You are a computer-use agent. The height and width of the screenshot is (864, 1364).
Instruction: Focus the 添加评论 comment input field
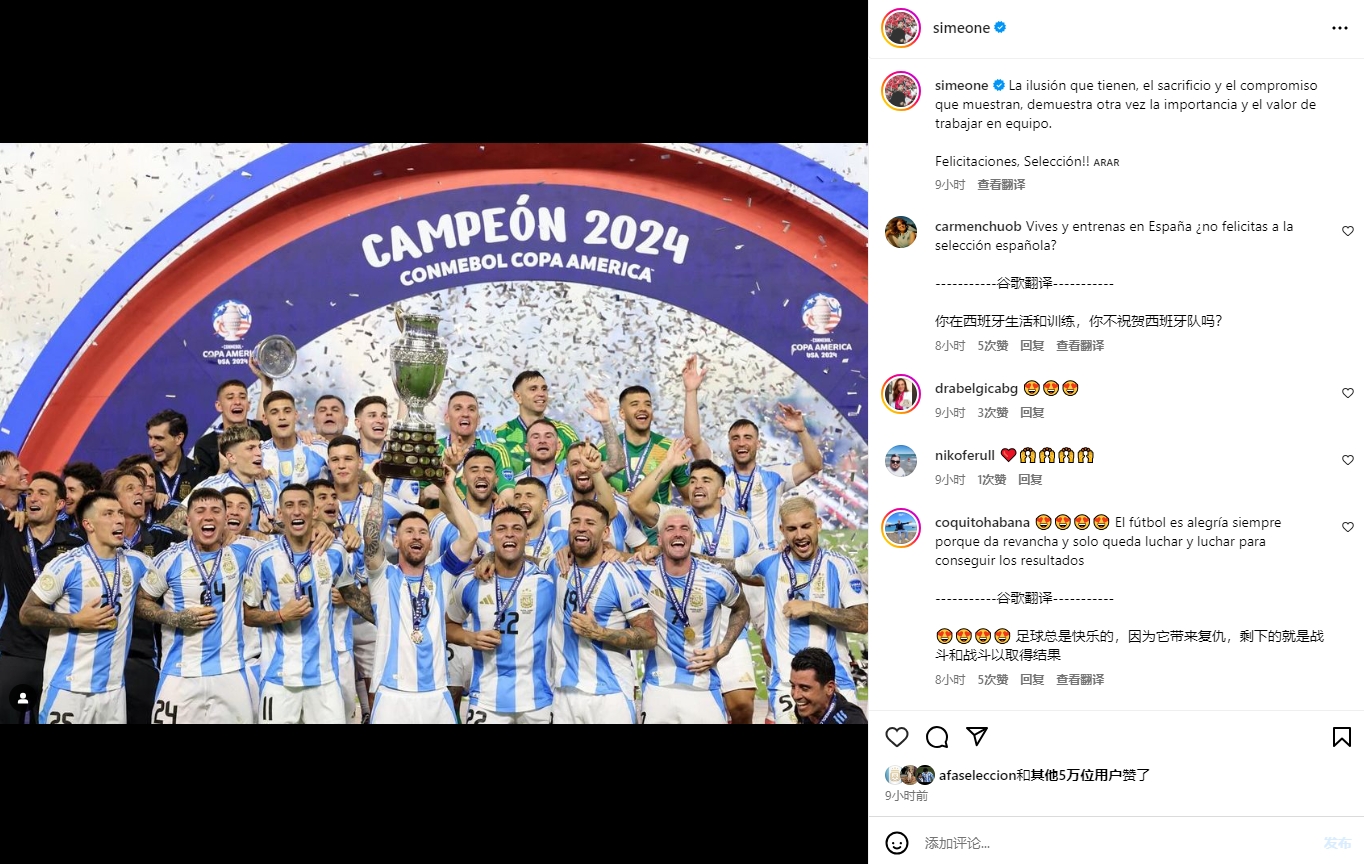pyautogui.click(x=1115, y=843)
